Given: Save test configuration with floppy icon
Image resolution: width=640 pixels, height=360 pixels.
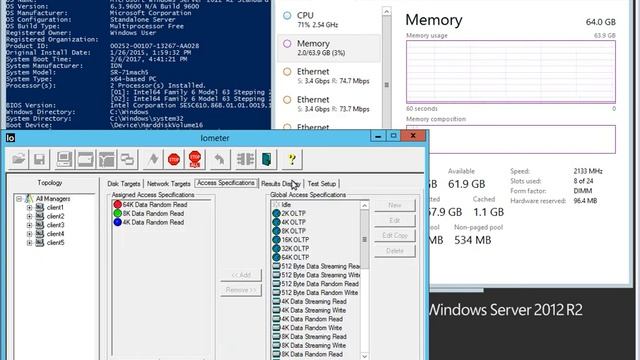Looking at the screenshot, I should tap(40, 159).
